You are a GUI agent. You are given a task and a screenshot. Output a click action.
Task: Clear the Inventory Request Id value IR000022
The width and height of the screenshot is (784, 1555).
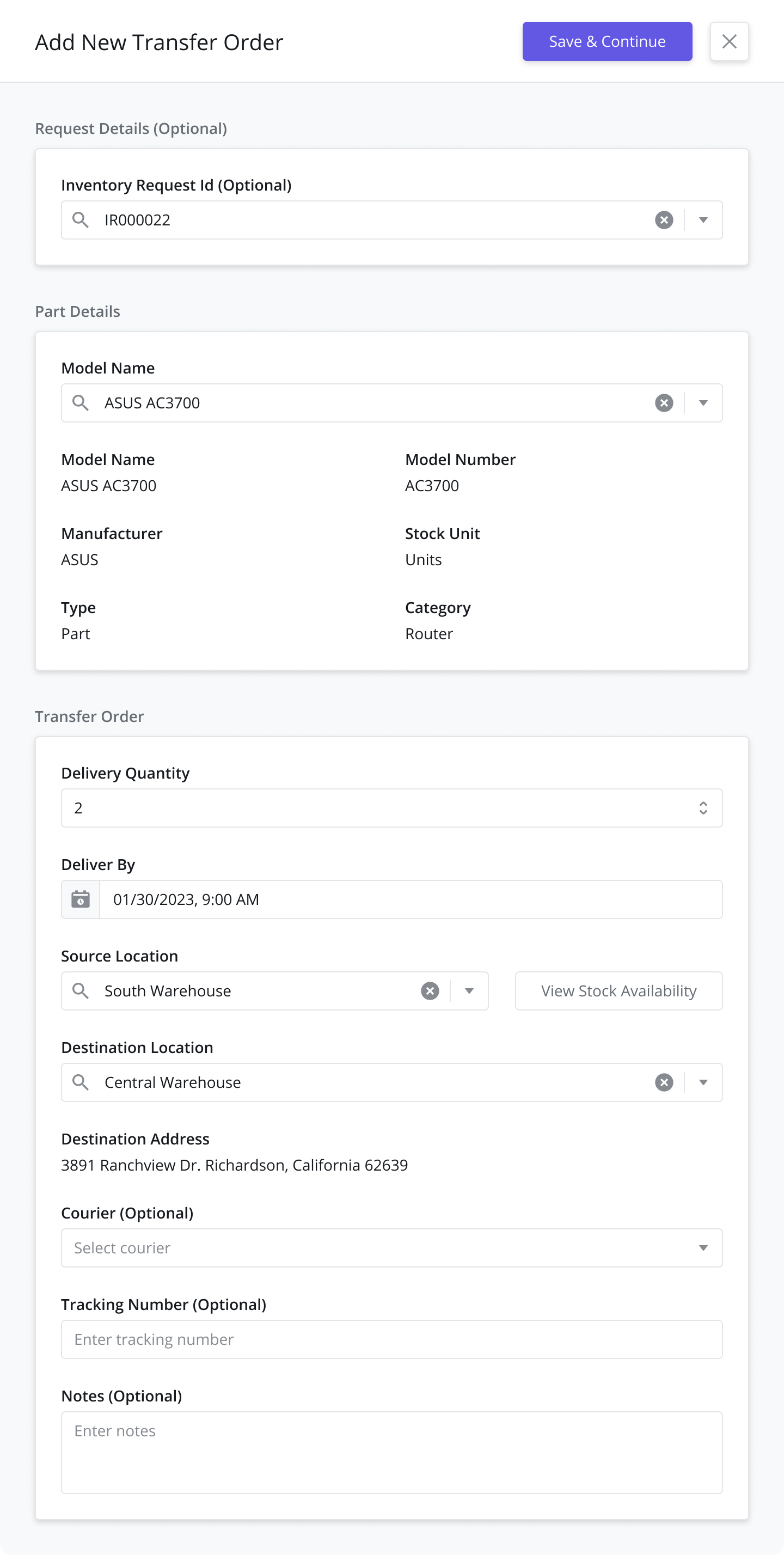coord(664,220)
